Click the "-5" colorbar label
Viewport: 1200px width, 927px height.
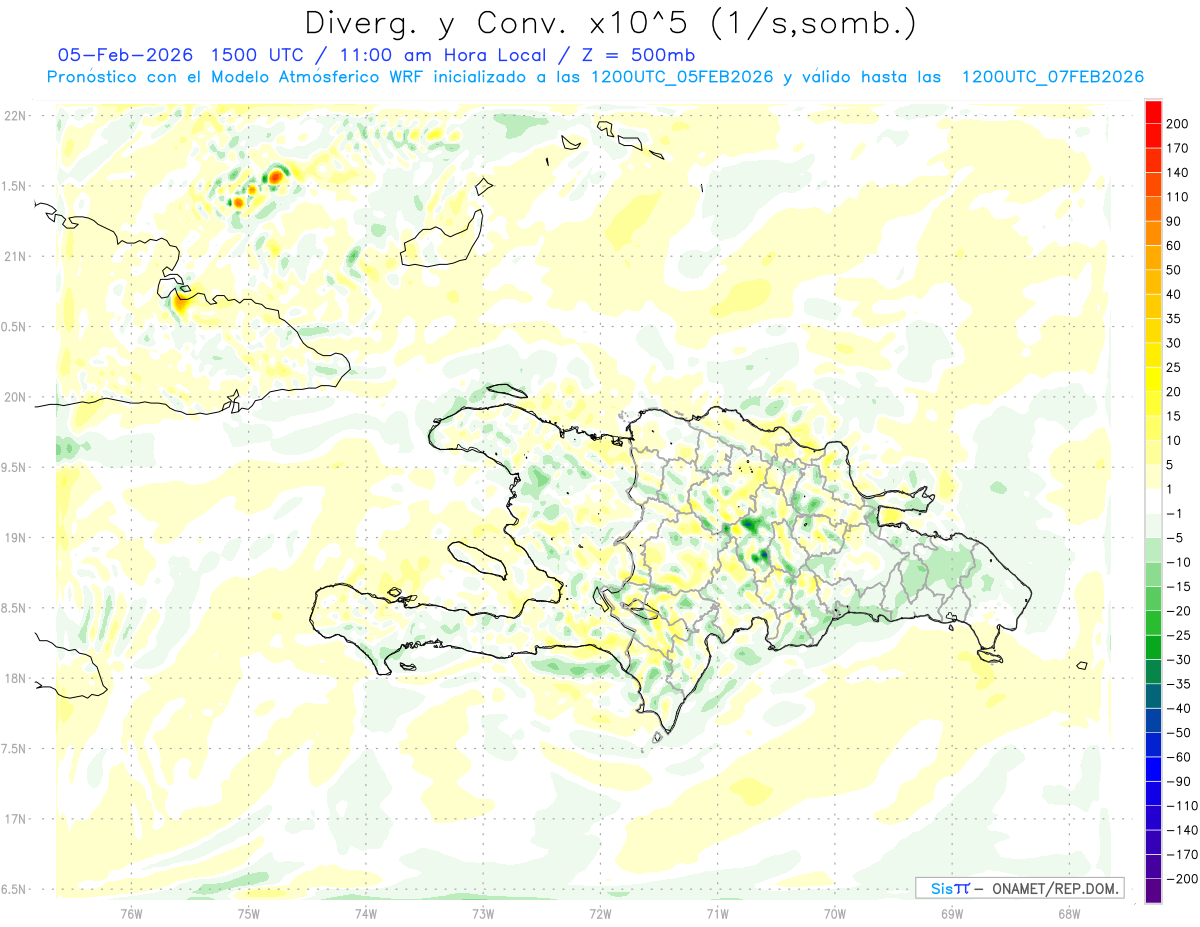point(1175,538)
